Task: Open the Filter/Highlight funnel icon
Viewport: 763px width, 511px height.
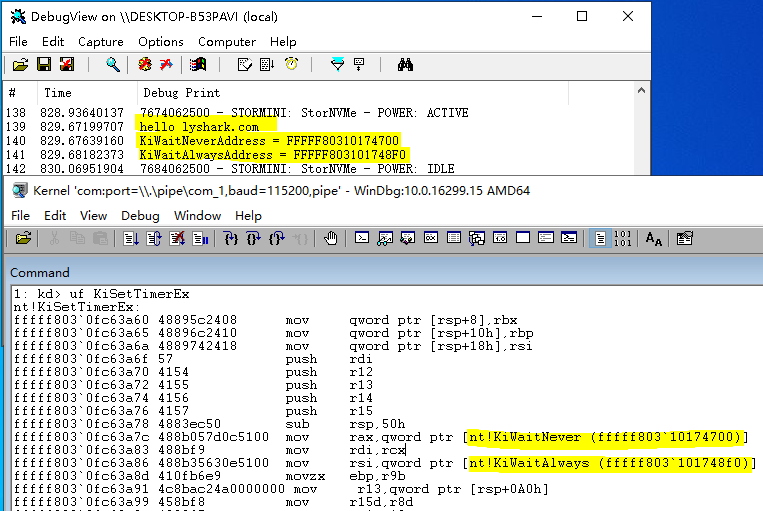Action: tap(337, 64)
